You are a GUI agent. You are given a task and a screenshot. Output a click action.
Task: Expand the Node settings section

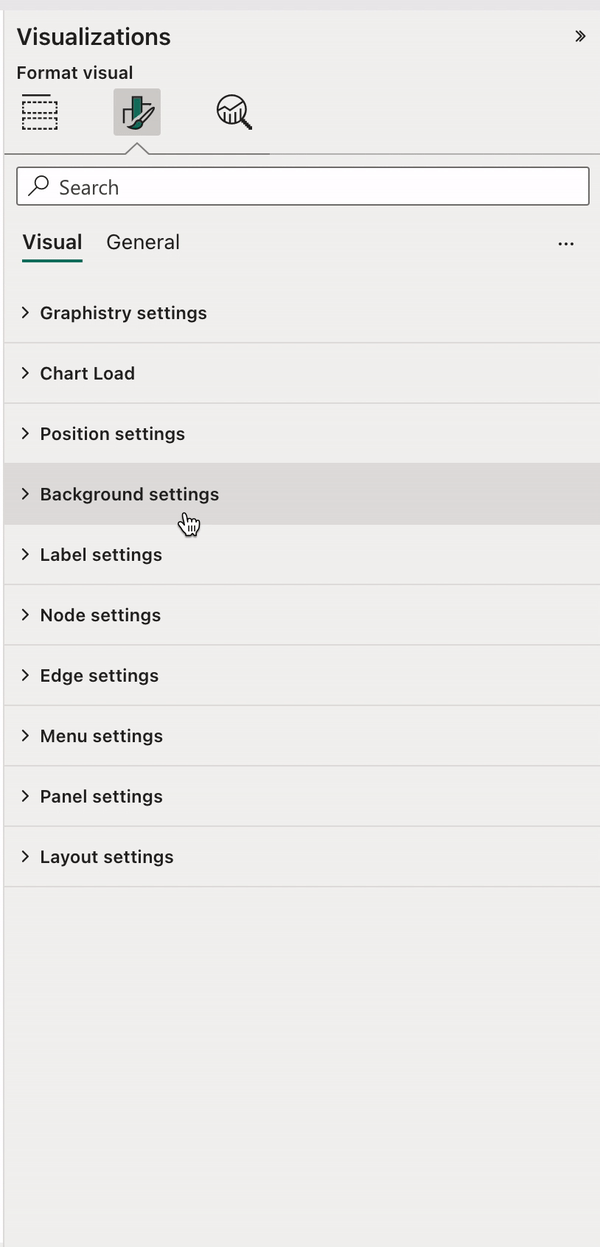click(100, 615)
